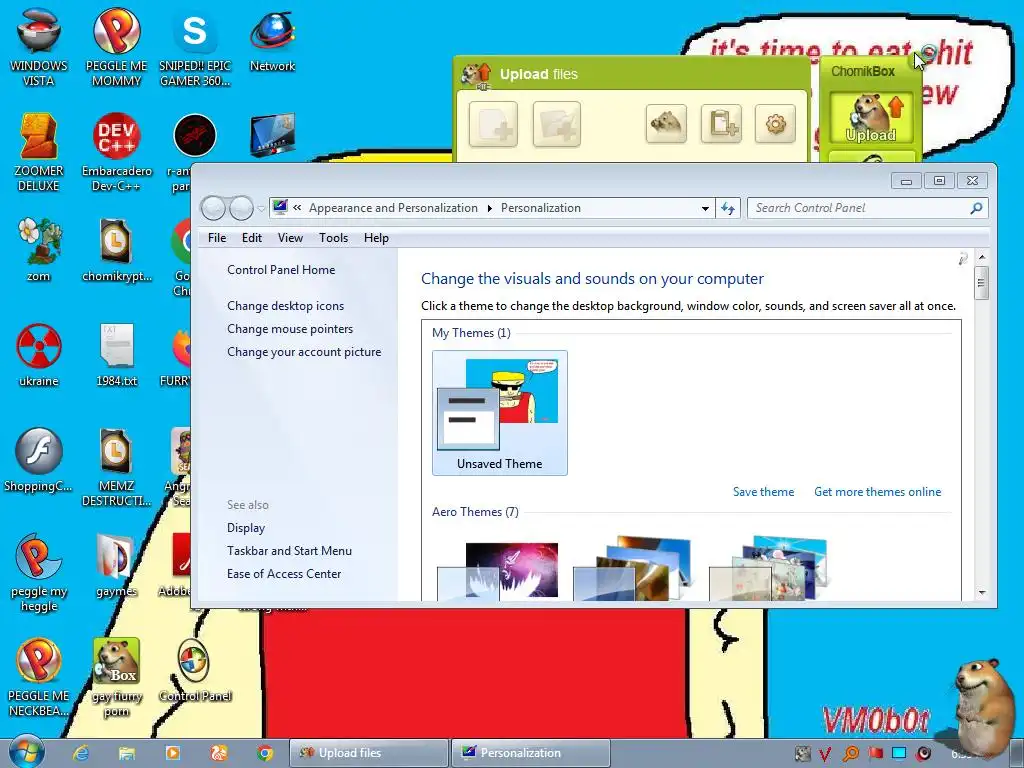Select the gaymes desktop icon
The width and height of the screenshot is (1024, 768).
[116, 566]
